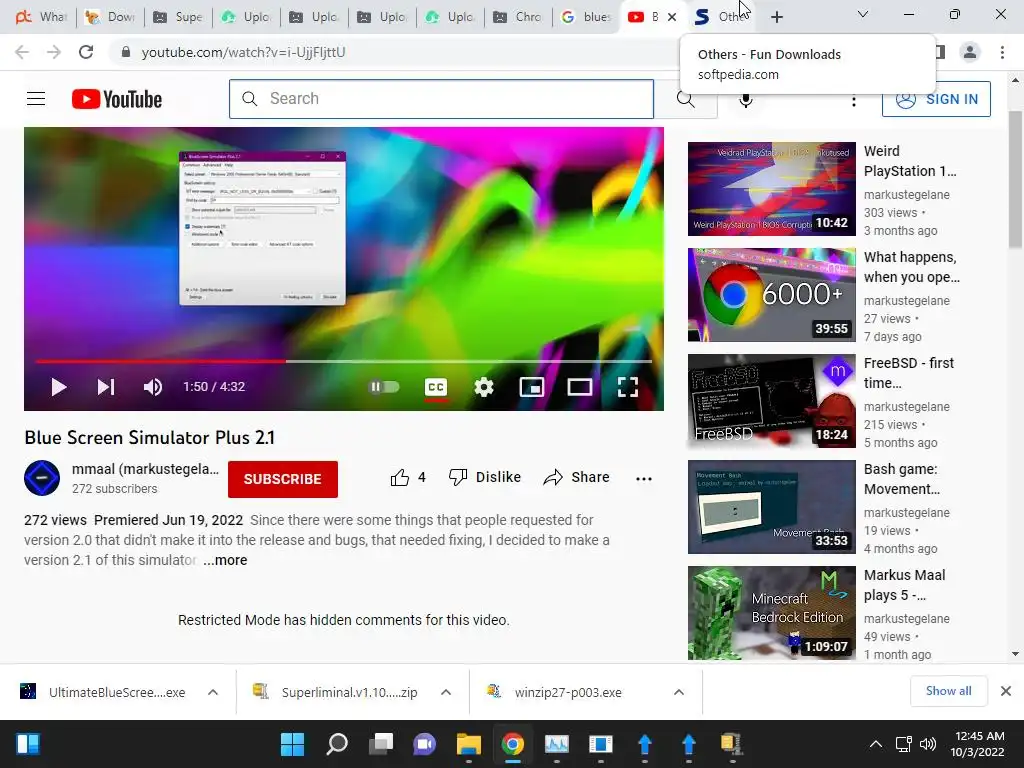
Task: Go forward in browser history
Action: [54, 52]
